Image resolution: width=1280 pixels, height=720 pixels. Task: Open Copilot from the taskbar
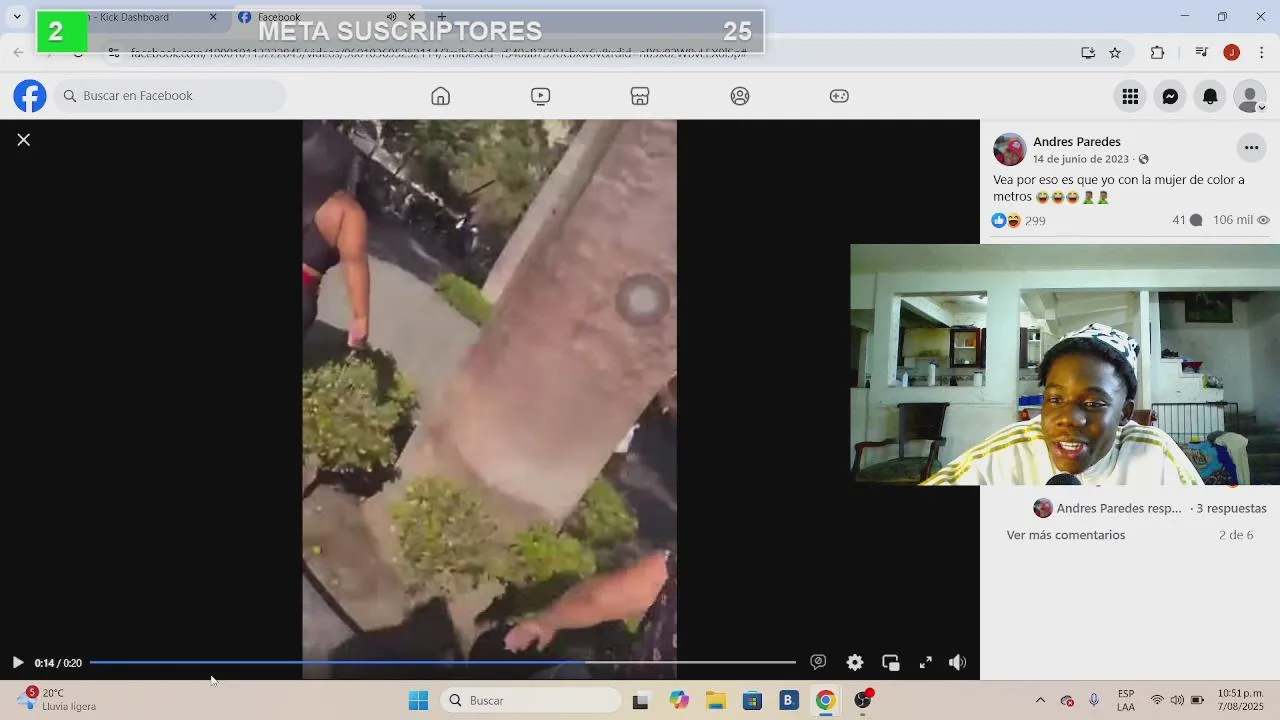click(x=679, y=701)
